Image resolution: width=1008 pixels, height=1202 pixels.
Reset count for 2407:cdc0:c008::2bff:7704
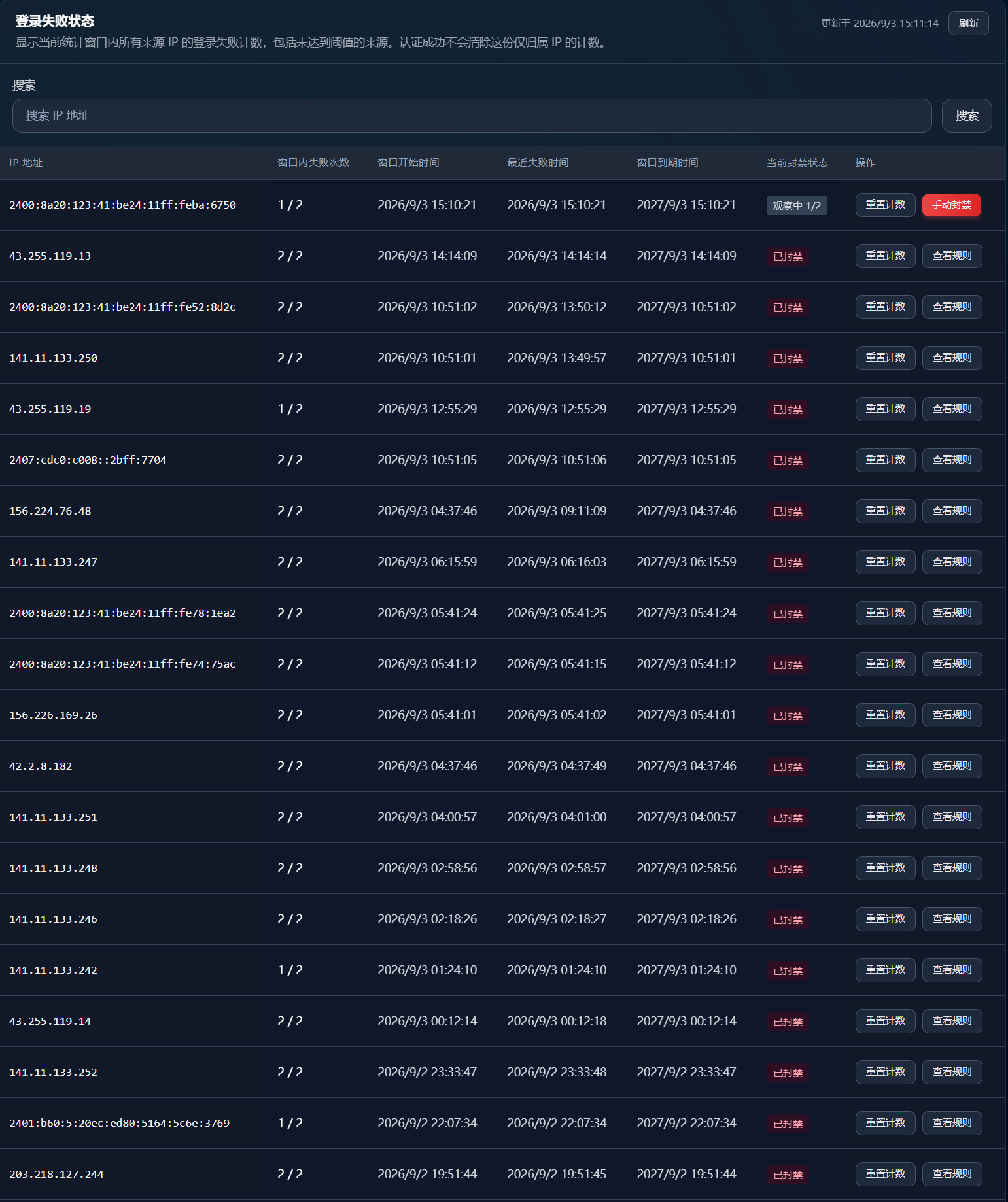886,460
